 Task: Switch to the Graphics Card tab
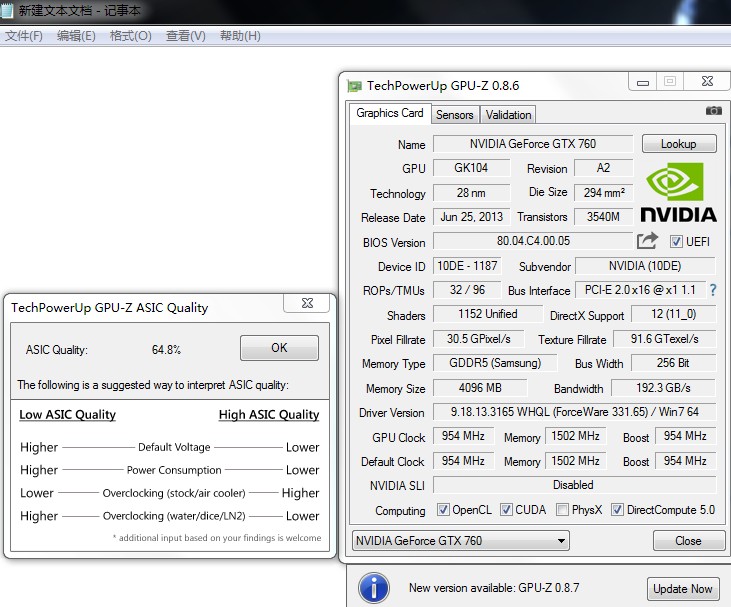coord(390,113)
